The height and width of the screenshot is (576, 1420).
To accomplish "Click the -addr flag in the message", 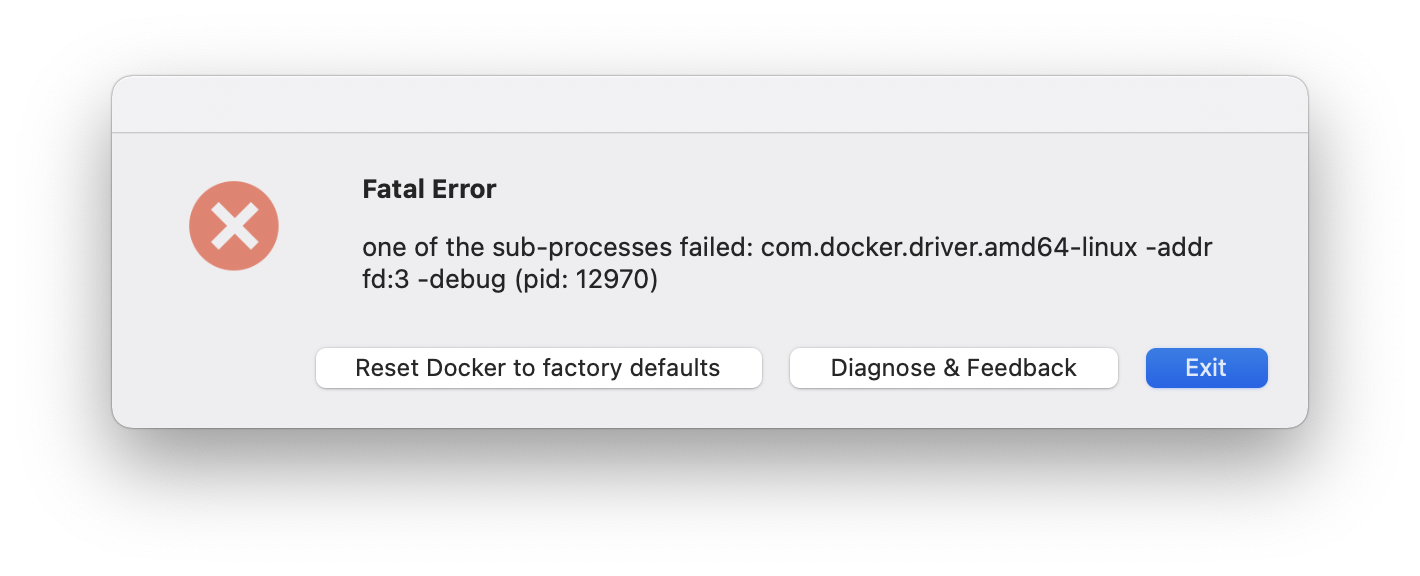I will [1178, 247].
